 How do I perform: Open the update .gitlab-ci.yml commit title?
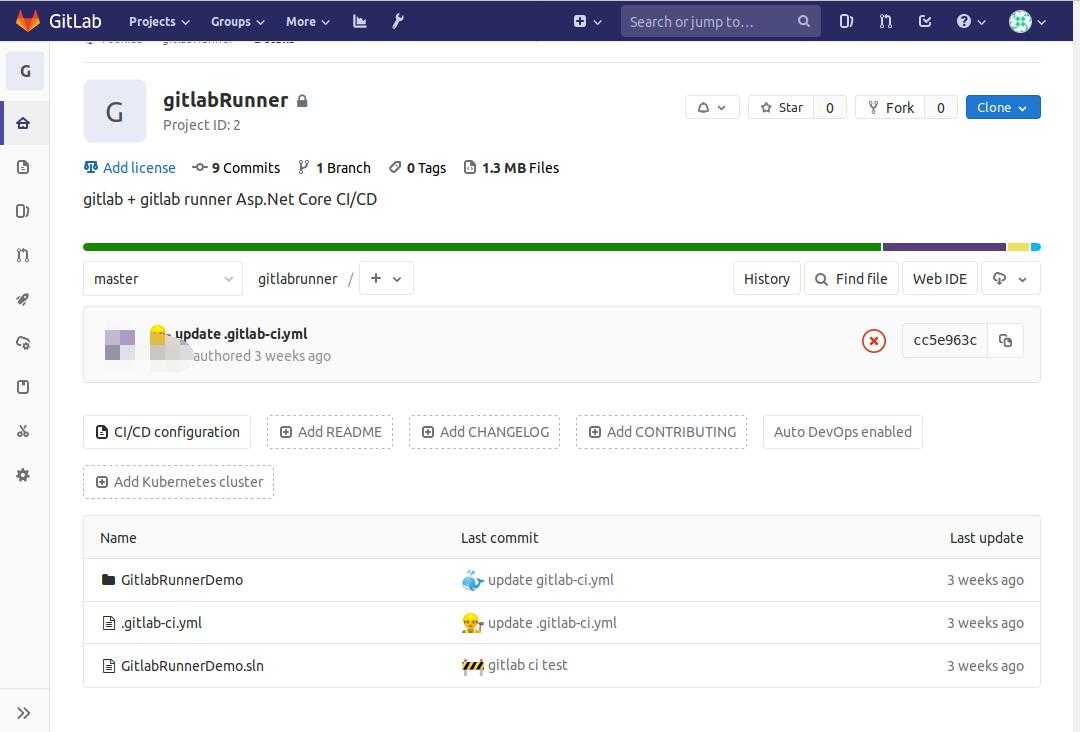coord(241,334)
